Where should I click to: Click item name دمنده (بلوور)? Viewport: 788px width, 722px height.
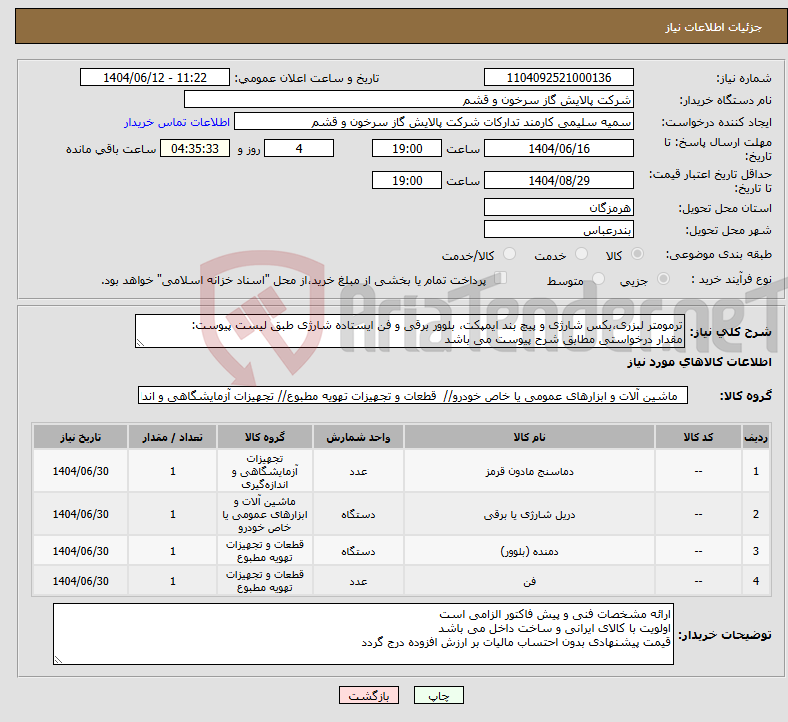(529, 551)
